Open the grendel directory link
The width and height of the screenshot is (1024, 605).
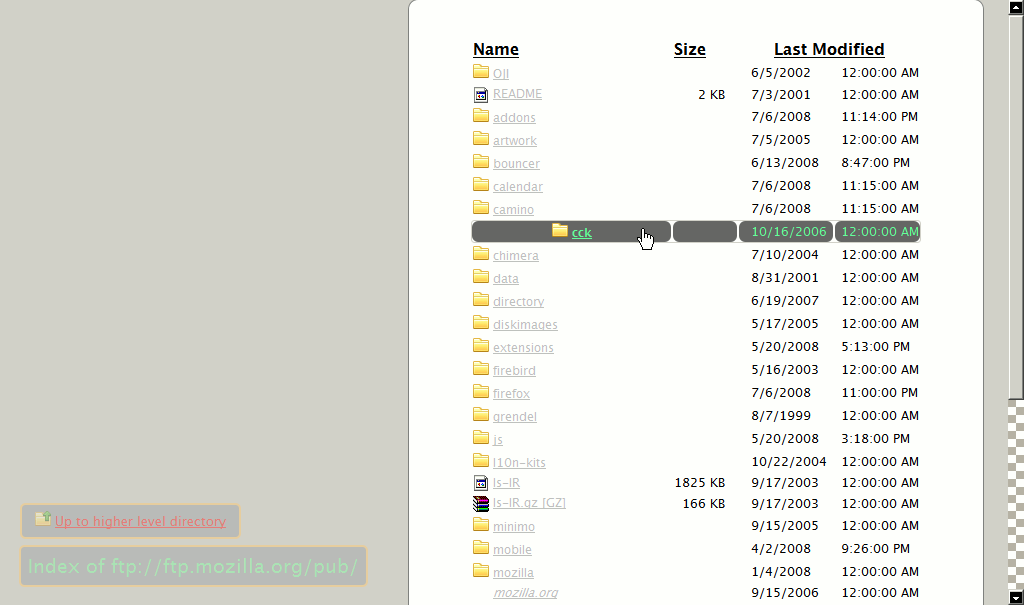(515, 417)
